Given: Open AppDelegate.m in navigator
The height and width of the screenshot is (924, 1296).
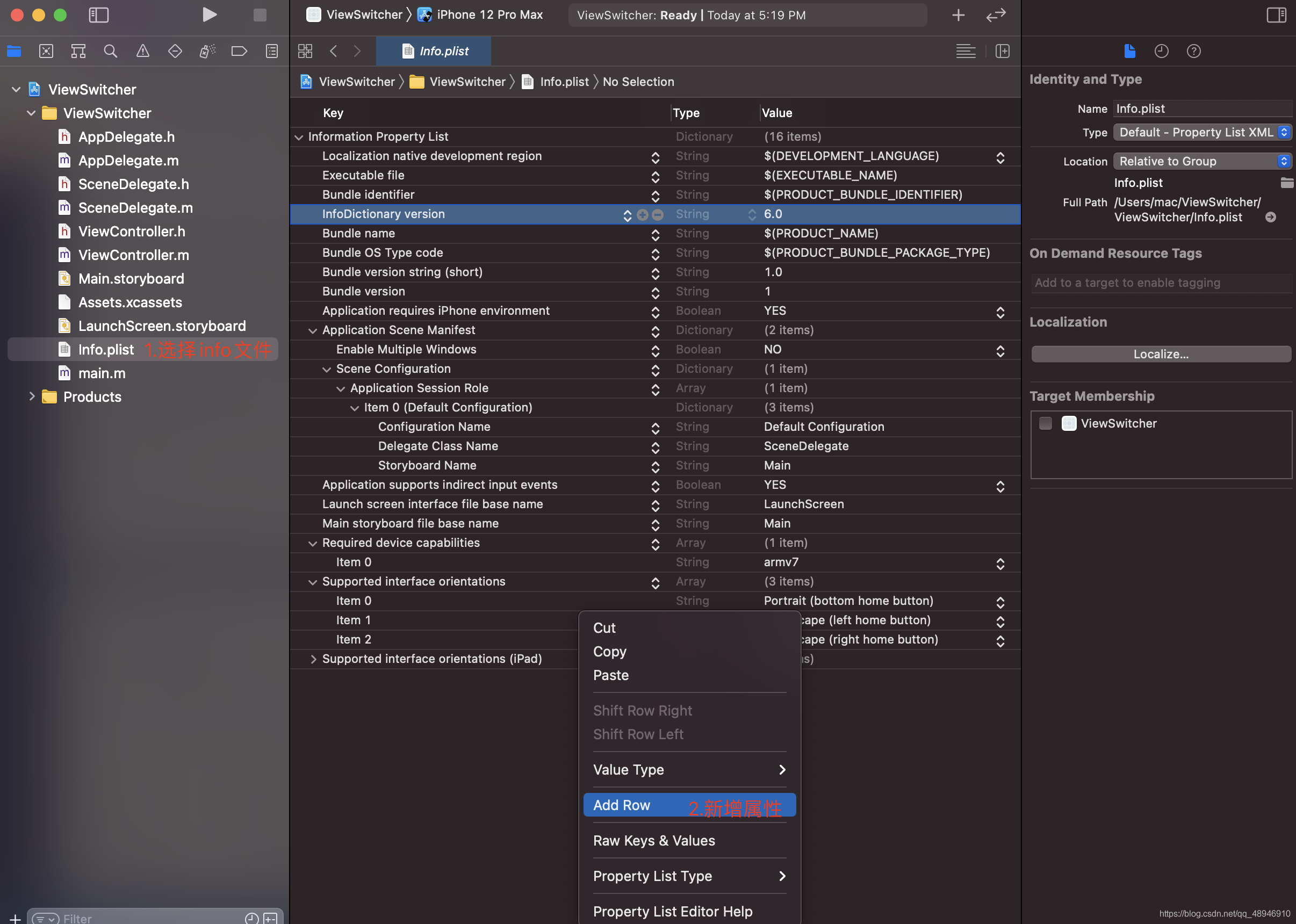Looking at the screenshot, I should 128,161.
